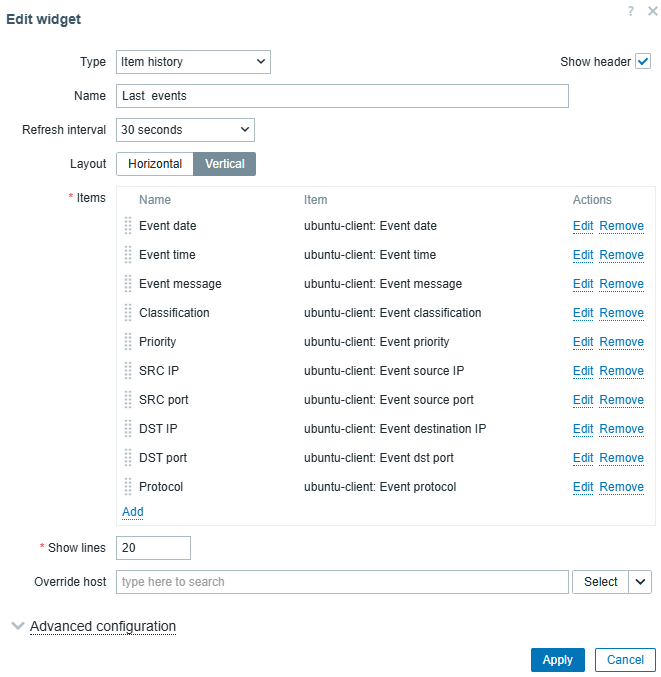Add a new item to the list
The width and height of the screenshot is (661, 677).
click(x=133, y=512)
